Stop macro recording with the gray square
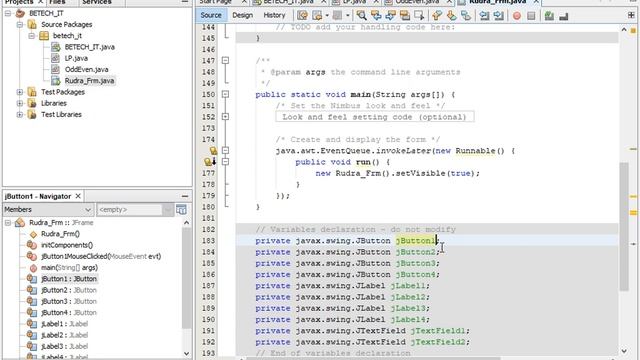640x360 pixels. tap(531, 16)
